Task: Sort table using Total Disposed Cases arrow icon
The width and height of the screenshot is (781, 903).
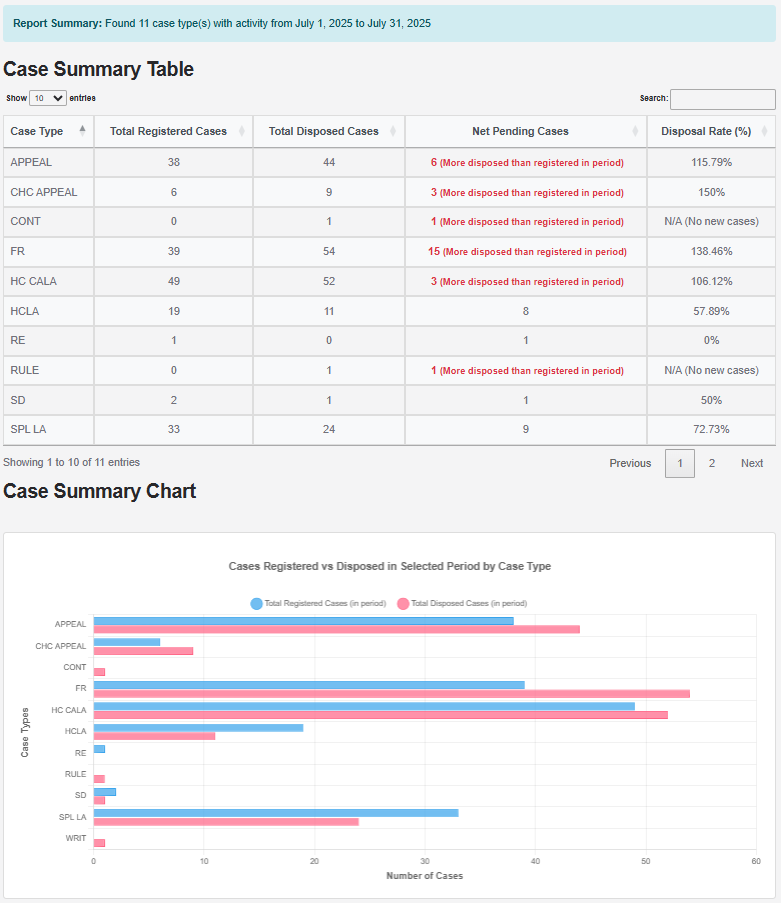Action: (394, 131)
